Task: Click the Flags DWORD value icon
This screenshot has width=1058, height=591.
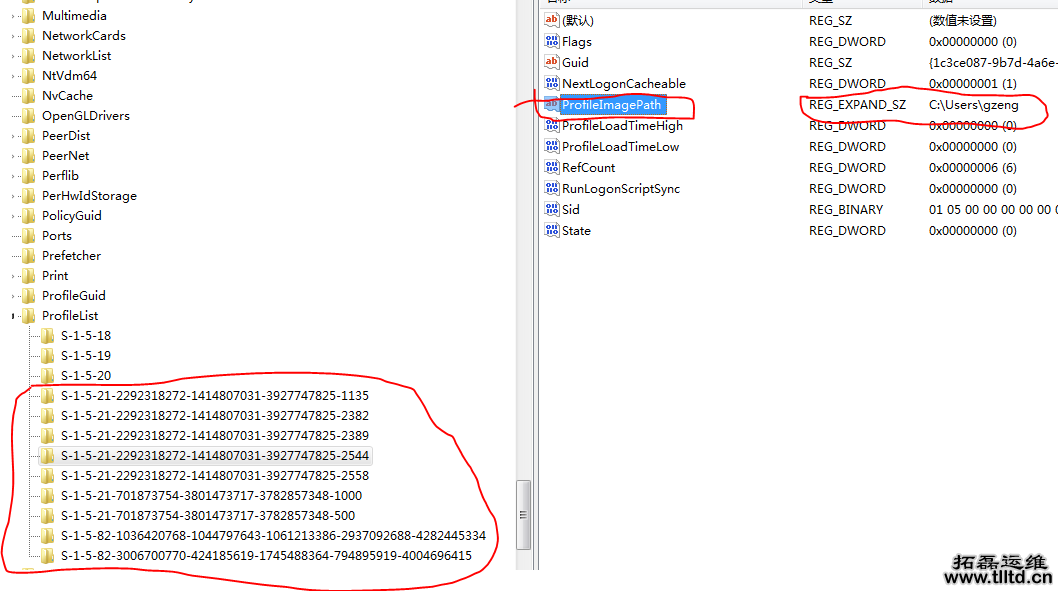Action: pyautogui.click(x=552, y=42)
